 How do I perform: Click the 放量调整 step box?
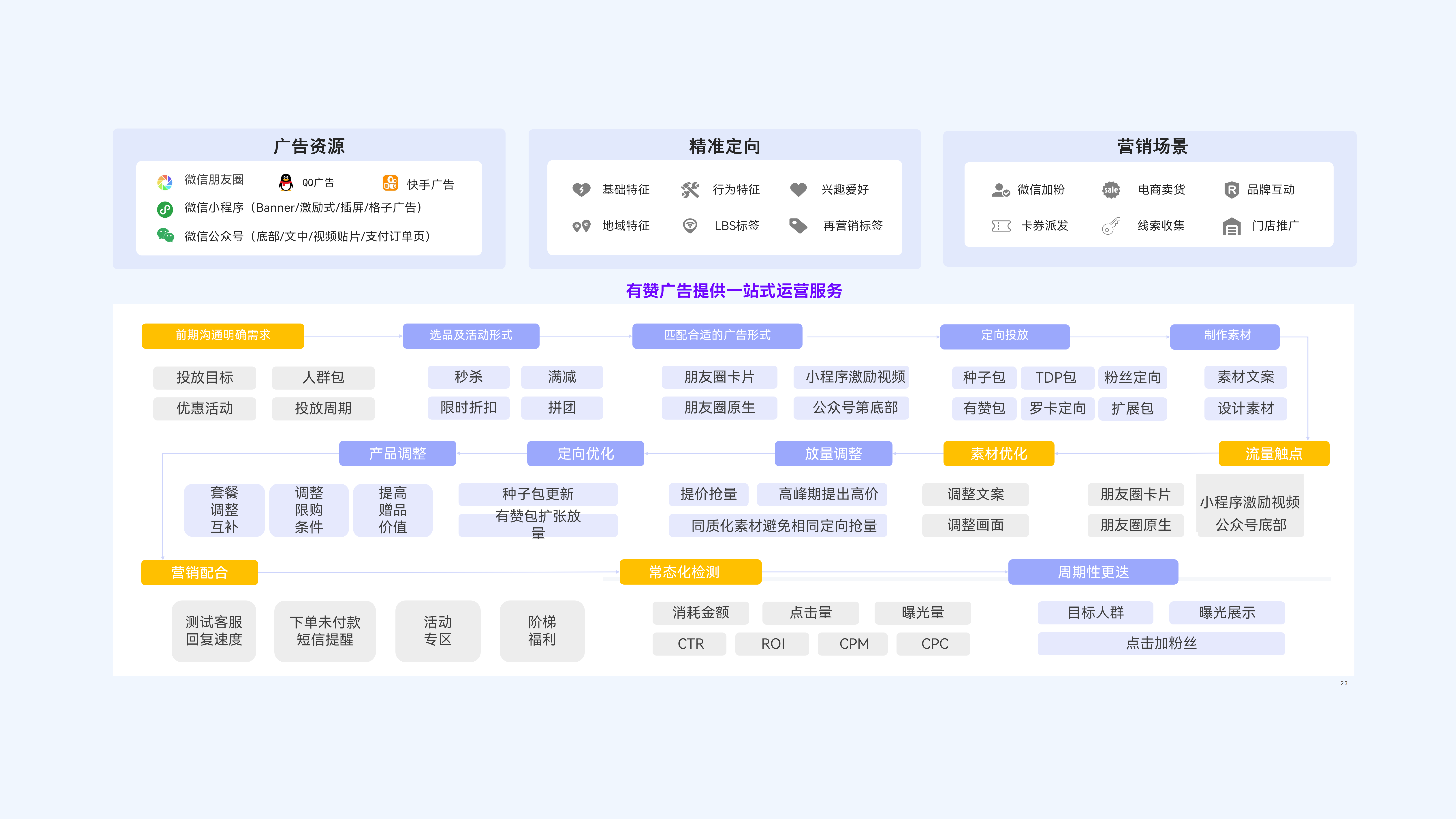coord(833,454)
